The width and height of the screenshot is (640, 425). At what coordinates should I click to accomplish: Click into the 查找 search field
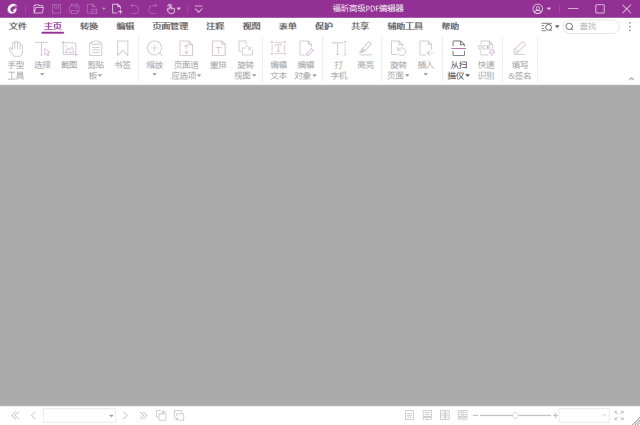coord(591,27)
